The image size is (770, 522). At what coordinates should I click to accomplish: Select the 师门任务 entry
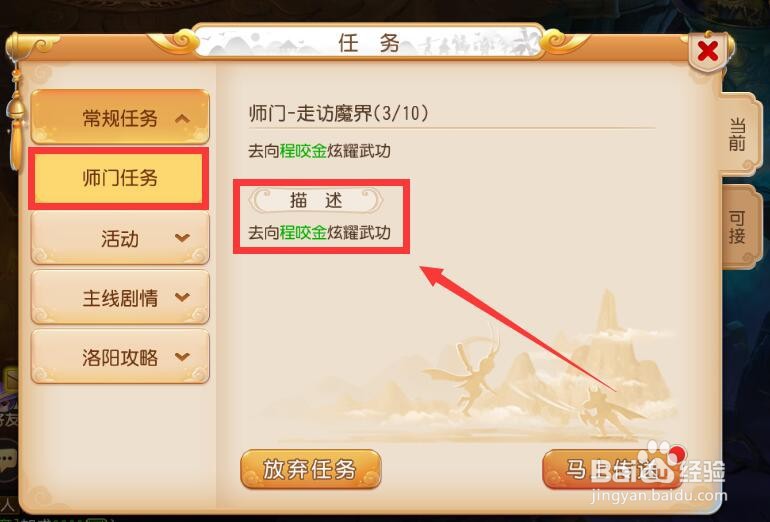click(x=119, y=178)
